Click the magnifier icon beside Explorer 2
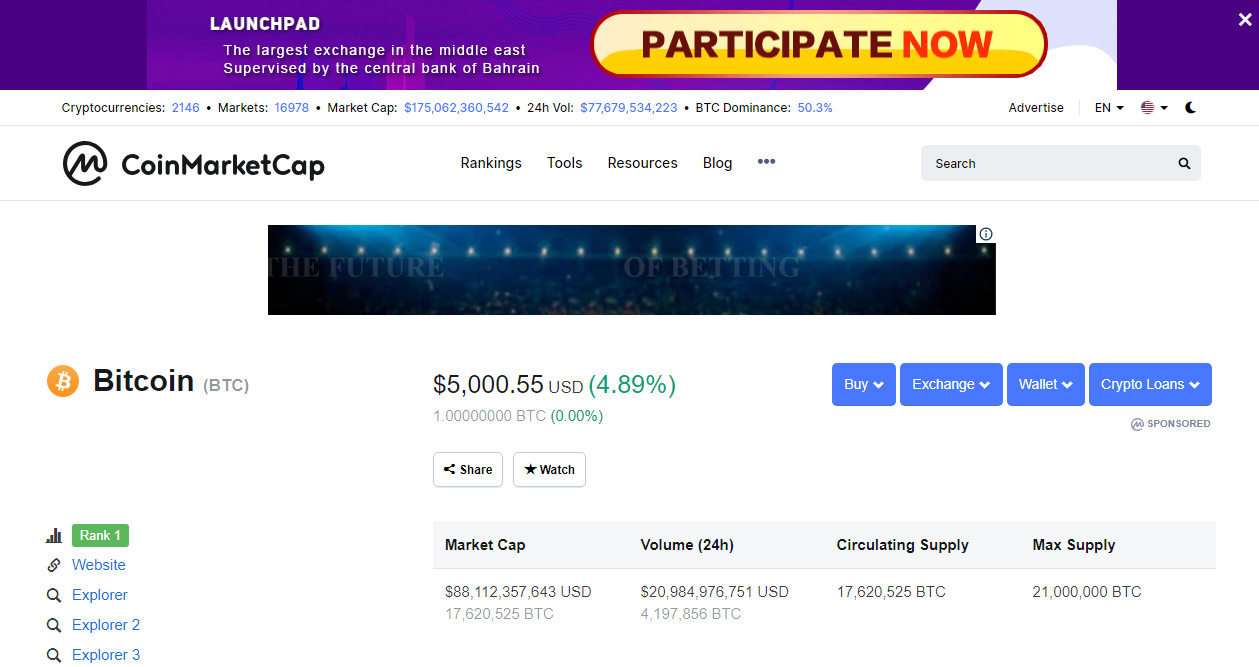This screenshot has width=1259, height=667. (x=54, y=625)
